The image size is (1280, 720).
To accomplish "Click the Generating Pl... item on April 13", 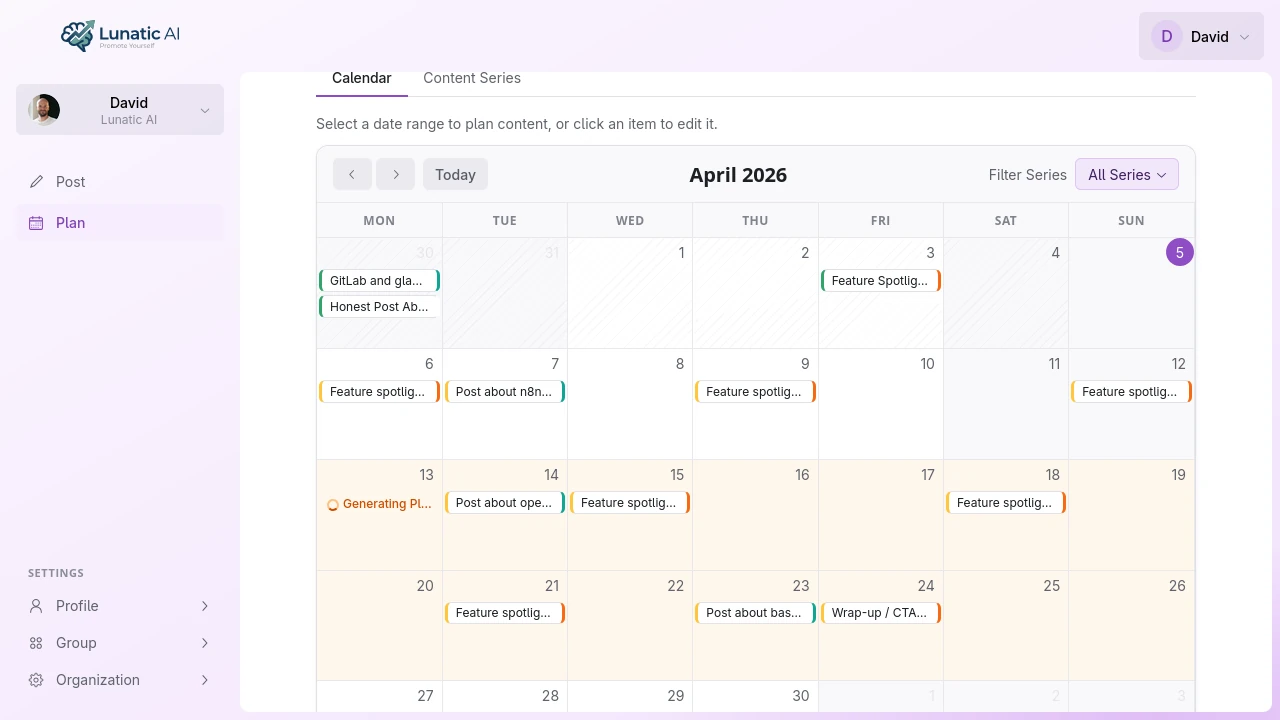I will click(x=379, y=504).
